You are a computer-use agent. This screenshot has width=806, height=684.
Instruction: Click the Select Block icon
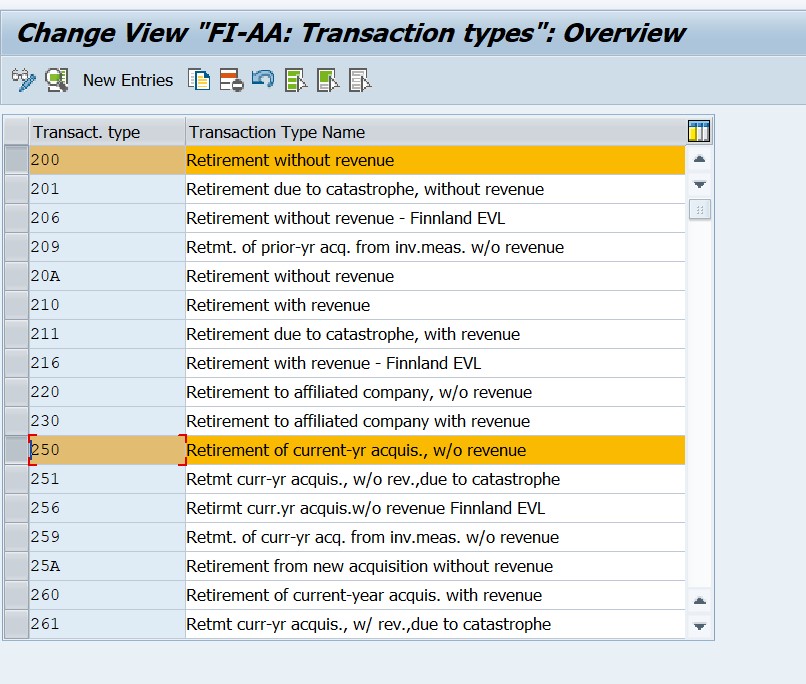click(327, 80)
